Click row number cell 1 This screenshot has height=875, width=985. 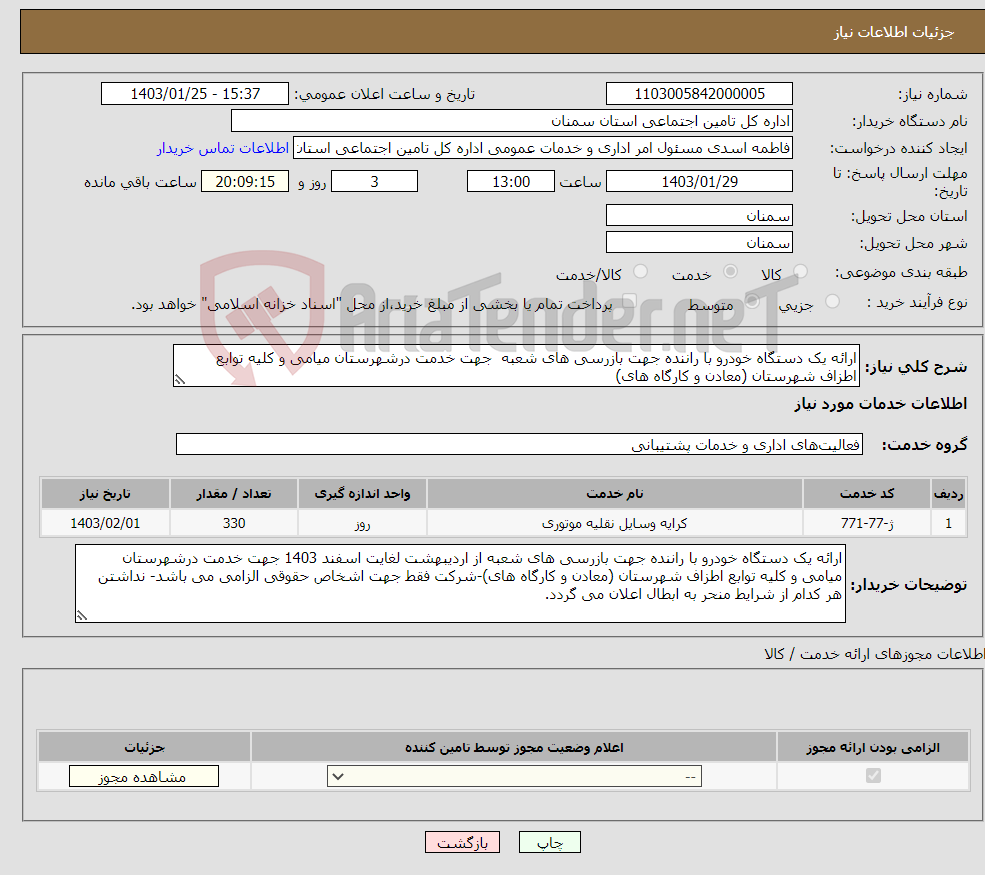click(x=949, y=523)
